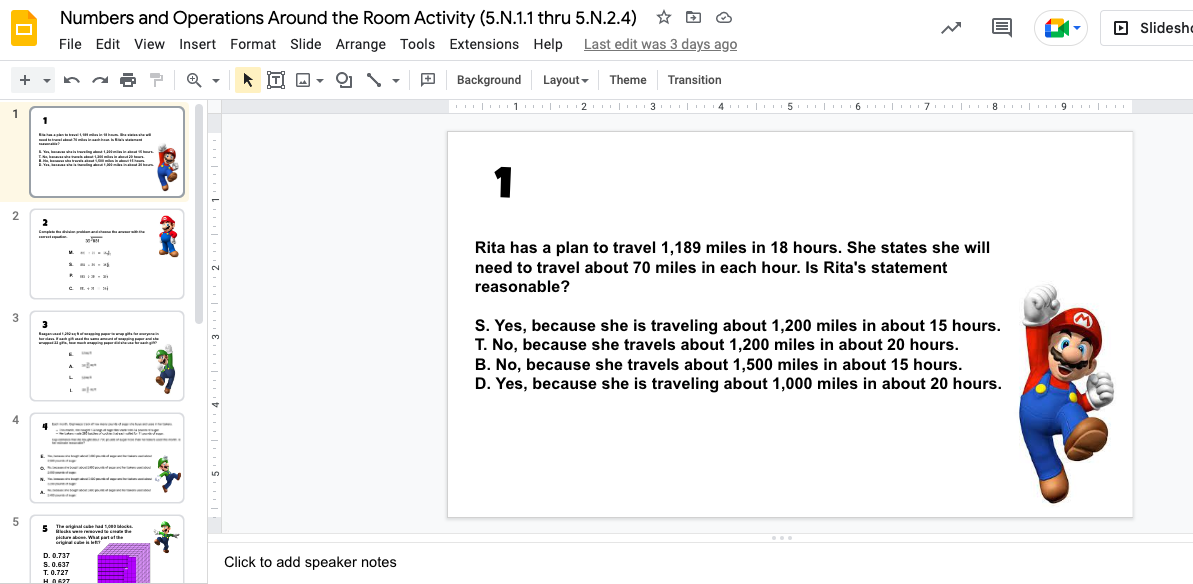Click the Background button
1193x584 pixels.
(489, 80)
